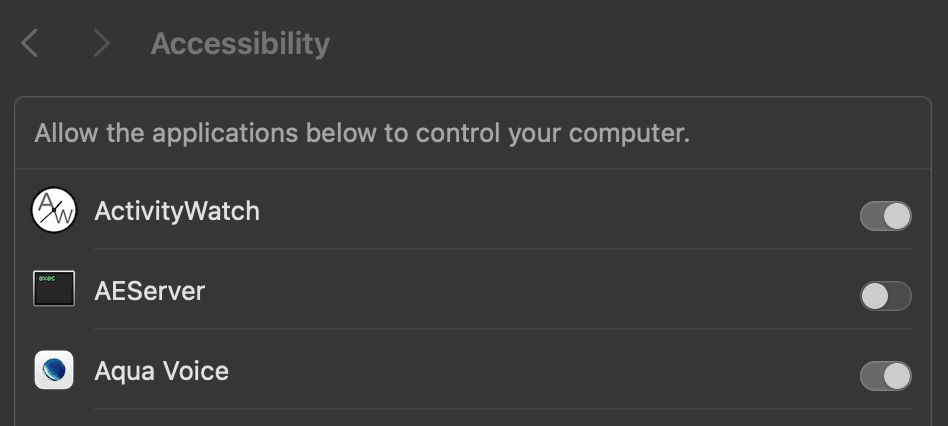Viewport: 948px width, 426px height.
Task: Click the Accessibility page title
Action: tap(240, 44)
